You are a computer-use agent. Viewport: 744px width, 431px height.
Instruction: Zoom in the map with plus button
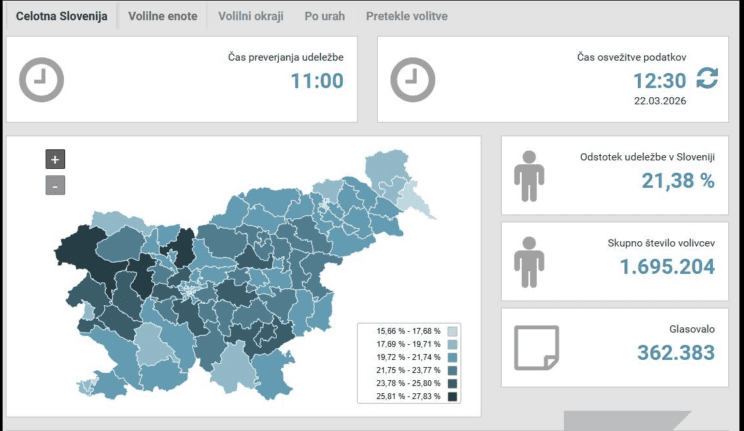55,158
